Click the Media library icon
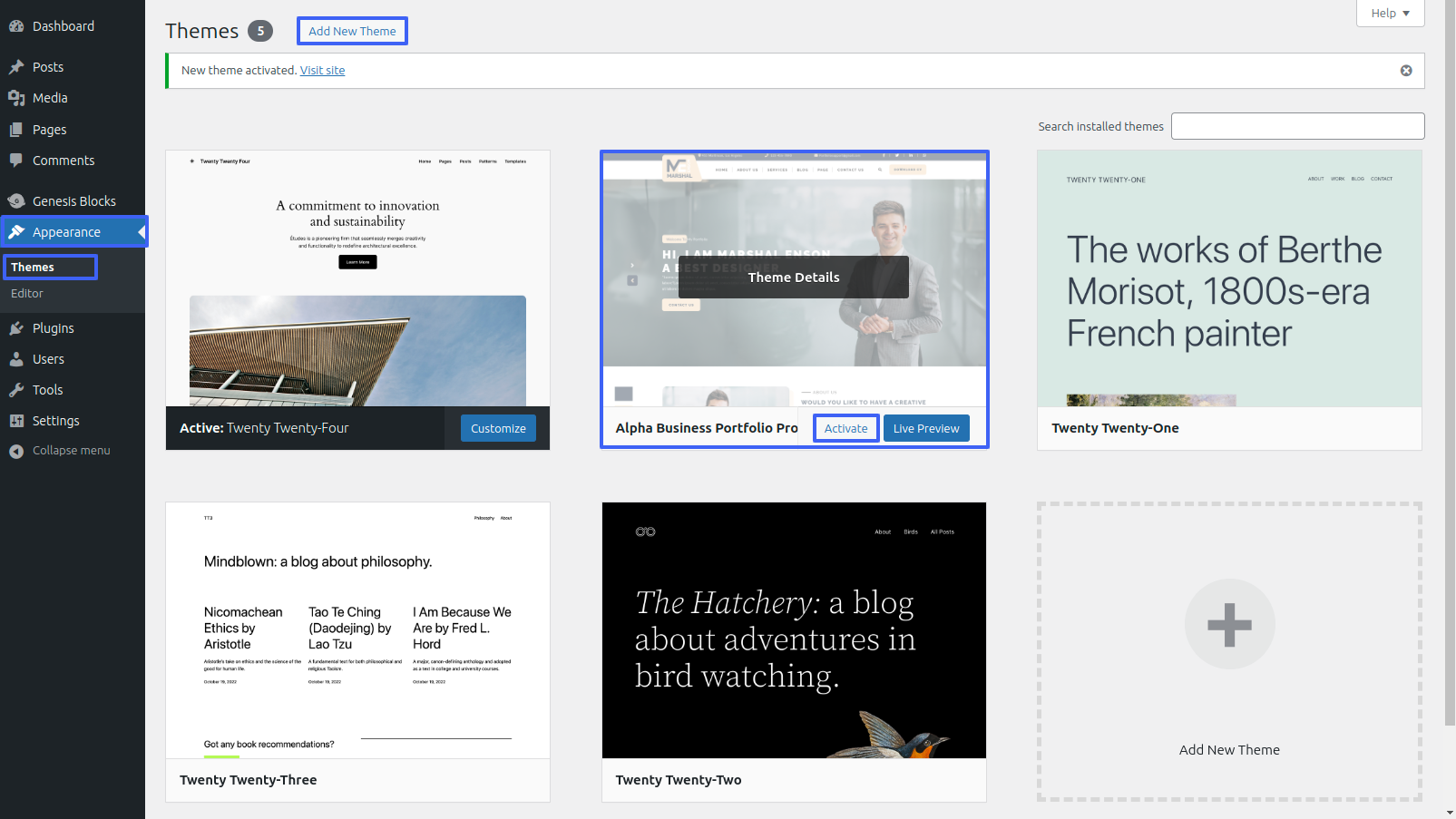Viewport: 1456px width, 819px height. pyautogui.click(x=16, y=98)
